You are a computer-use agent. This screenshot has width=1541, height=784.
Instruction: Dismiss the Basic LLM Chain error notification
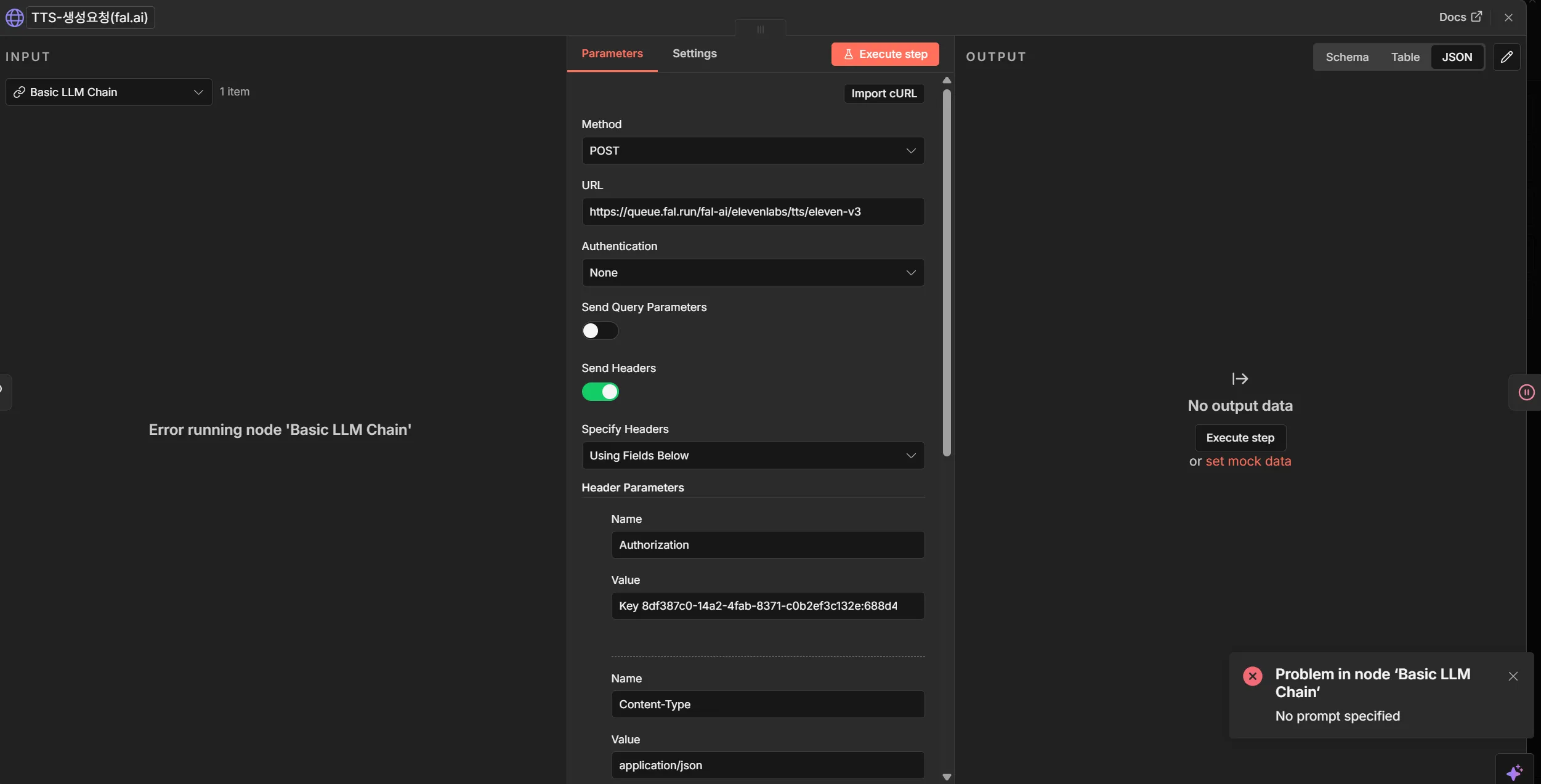(1513, 676)
